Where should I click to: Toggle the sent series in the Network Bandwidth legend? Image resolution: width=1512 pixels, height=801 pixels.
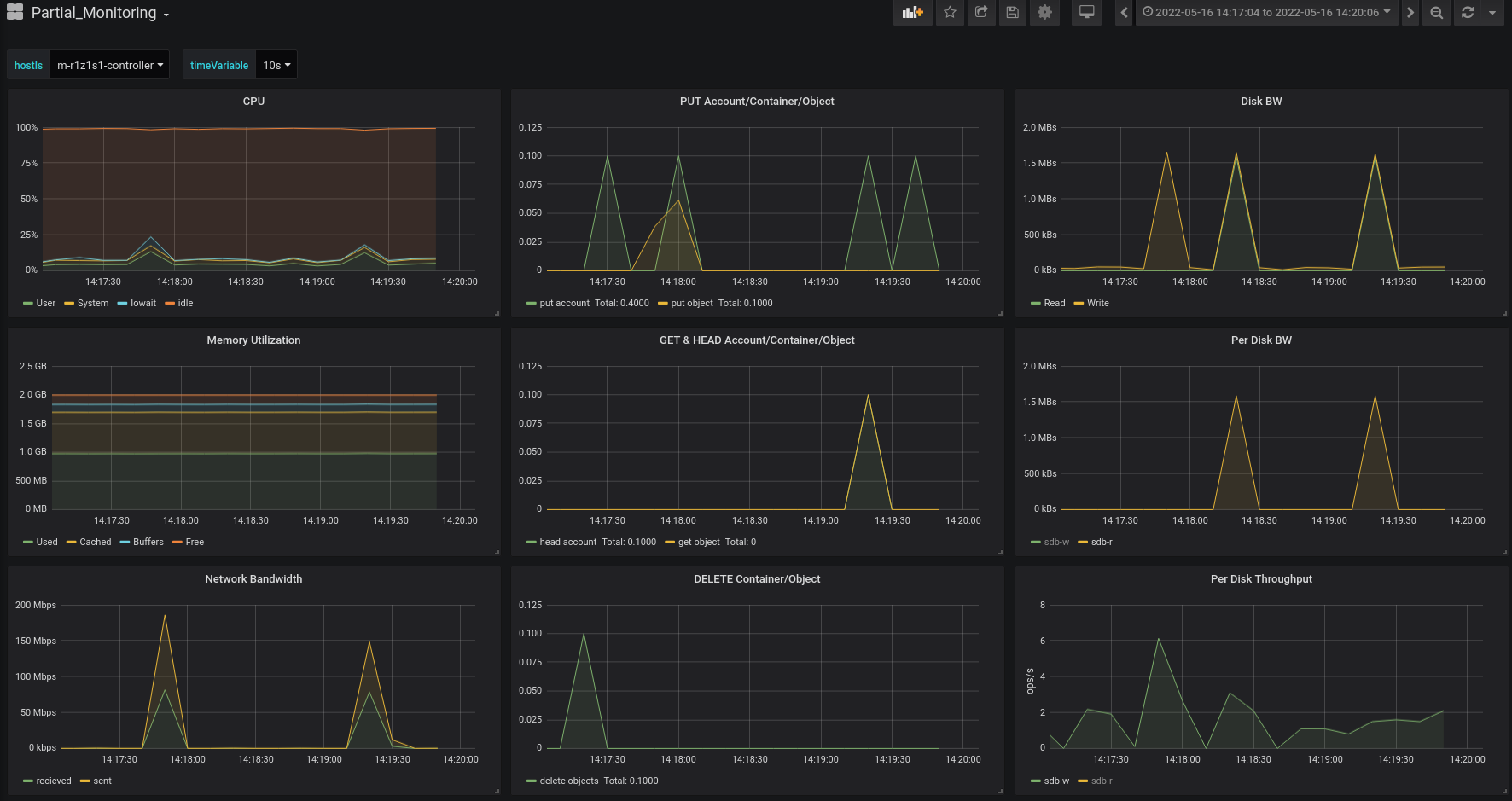point(102,781)
